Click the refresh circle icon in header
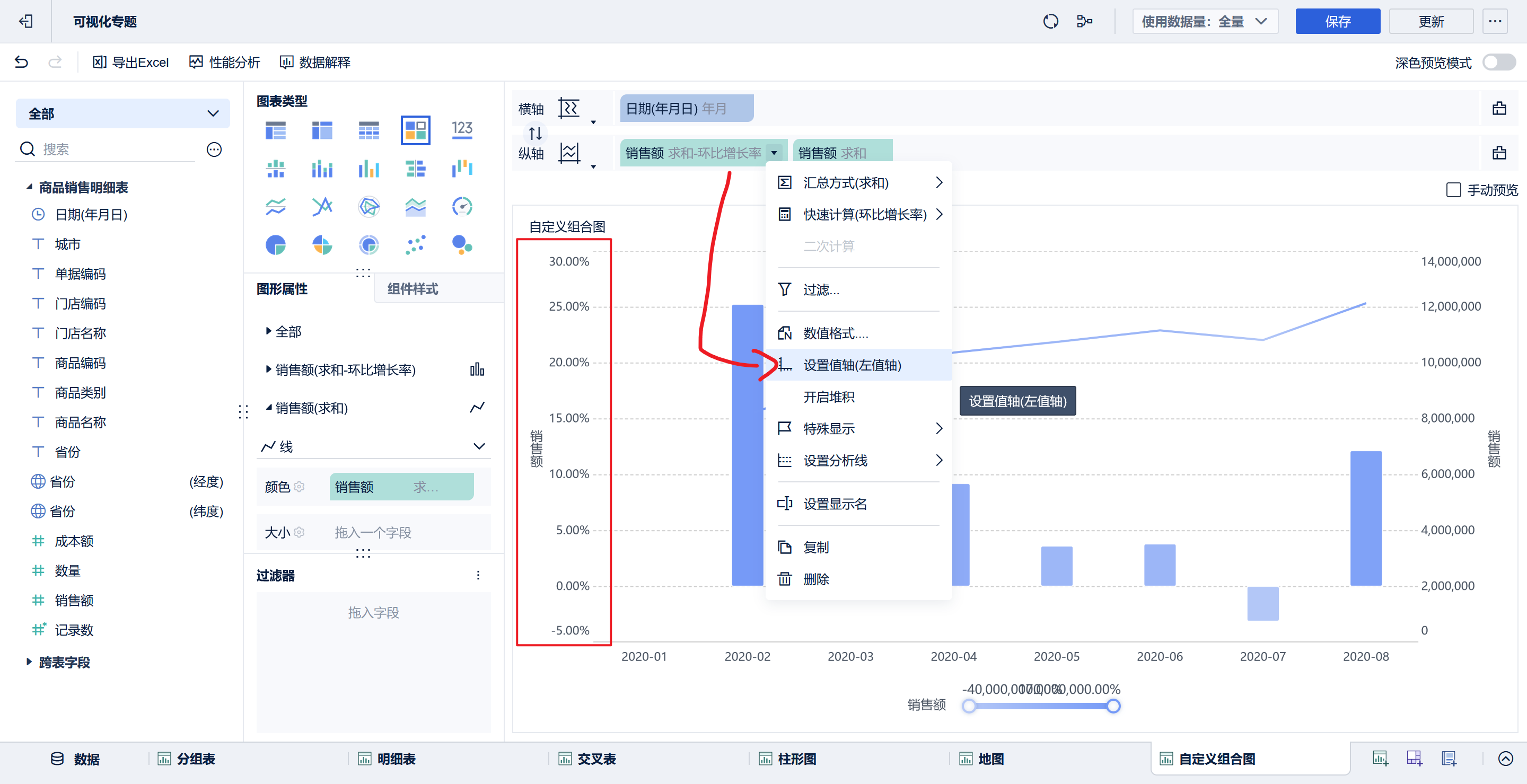1527x784 pixels. (x=1050, y=22)
